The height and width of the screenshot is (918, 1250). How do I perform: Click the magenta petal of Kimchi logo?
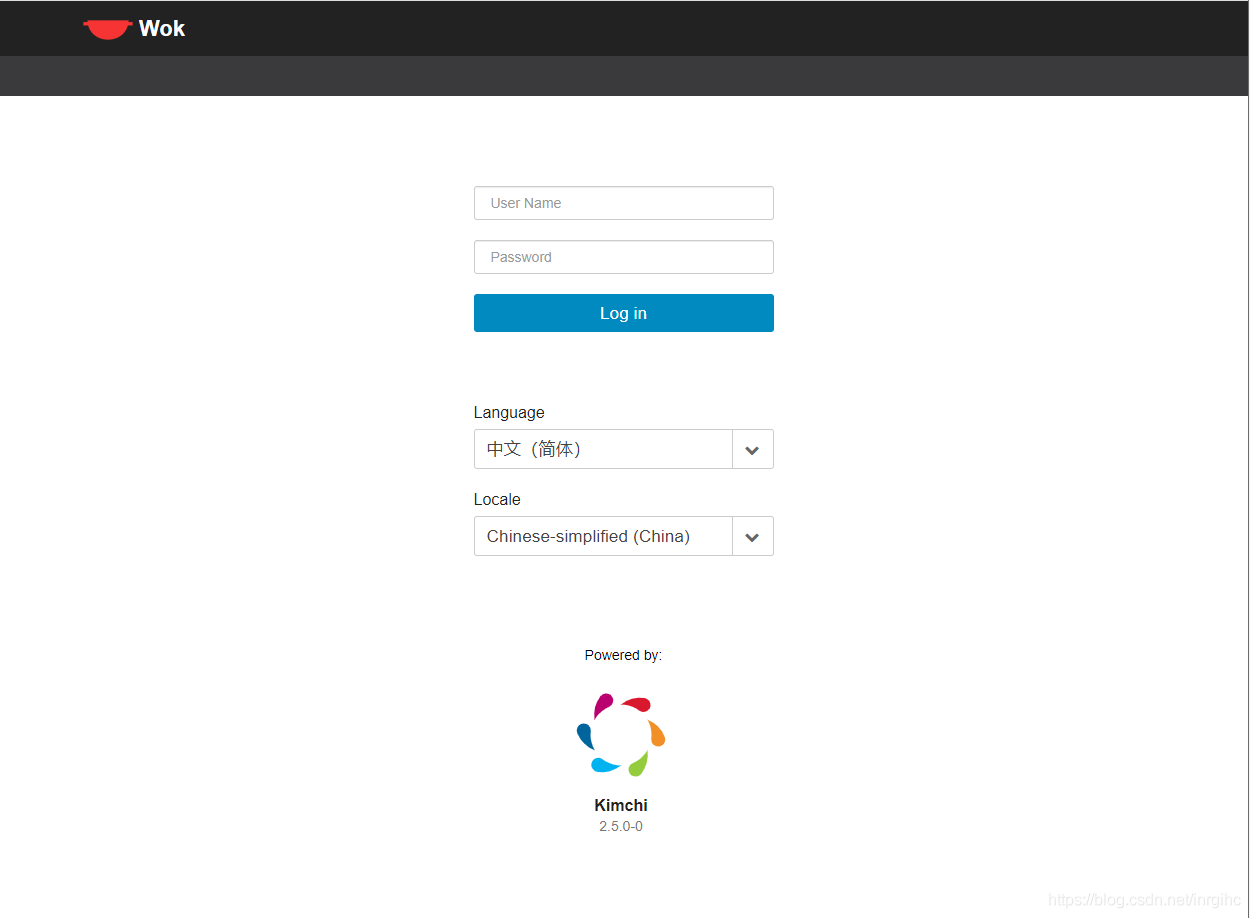(603, 705)
